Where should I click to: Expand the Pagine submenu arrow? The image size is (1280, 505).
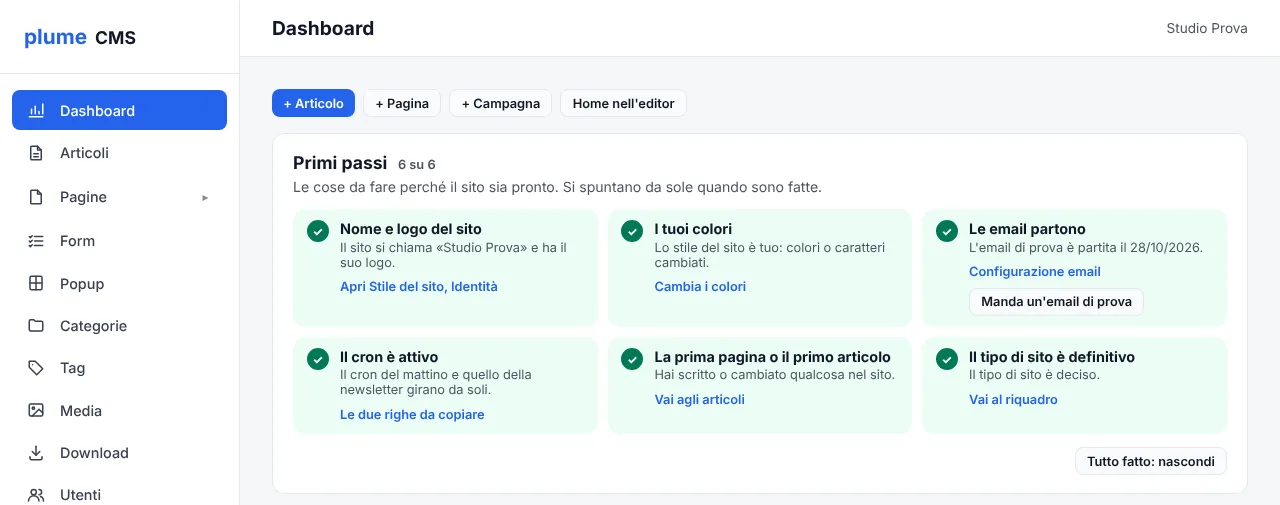(x=205, y=197)
